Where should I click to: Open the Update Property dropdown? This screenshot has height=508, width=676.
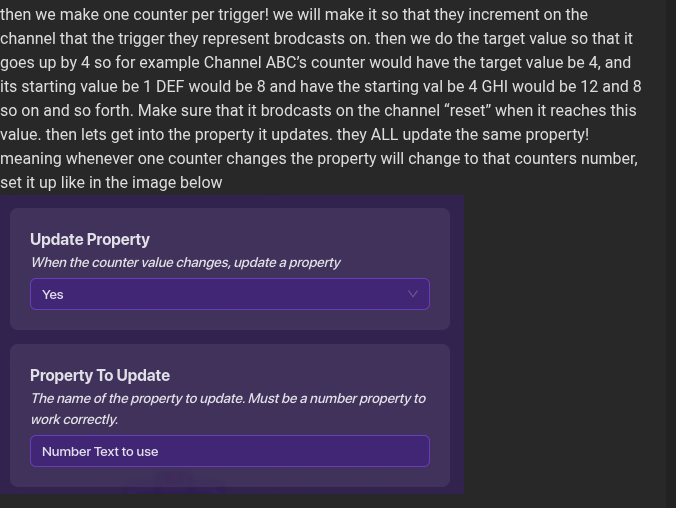229,294
